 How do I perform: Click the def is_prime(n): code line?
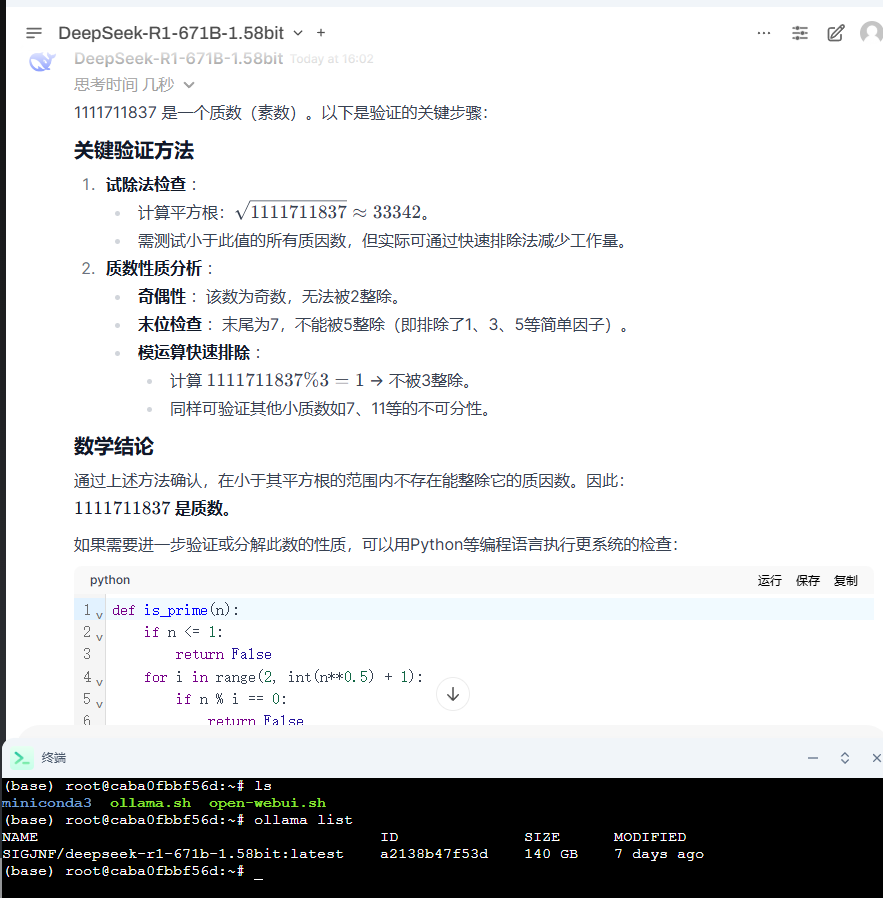click(175, 610)
